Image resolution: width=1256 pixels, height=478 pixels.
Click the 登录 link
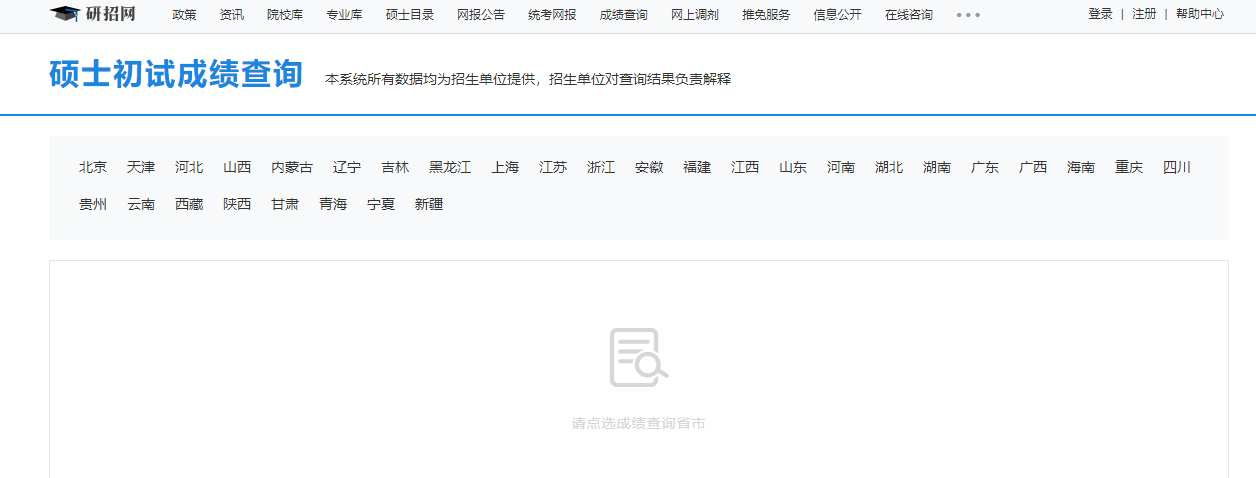click(1100, 14)
